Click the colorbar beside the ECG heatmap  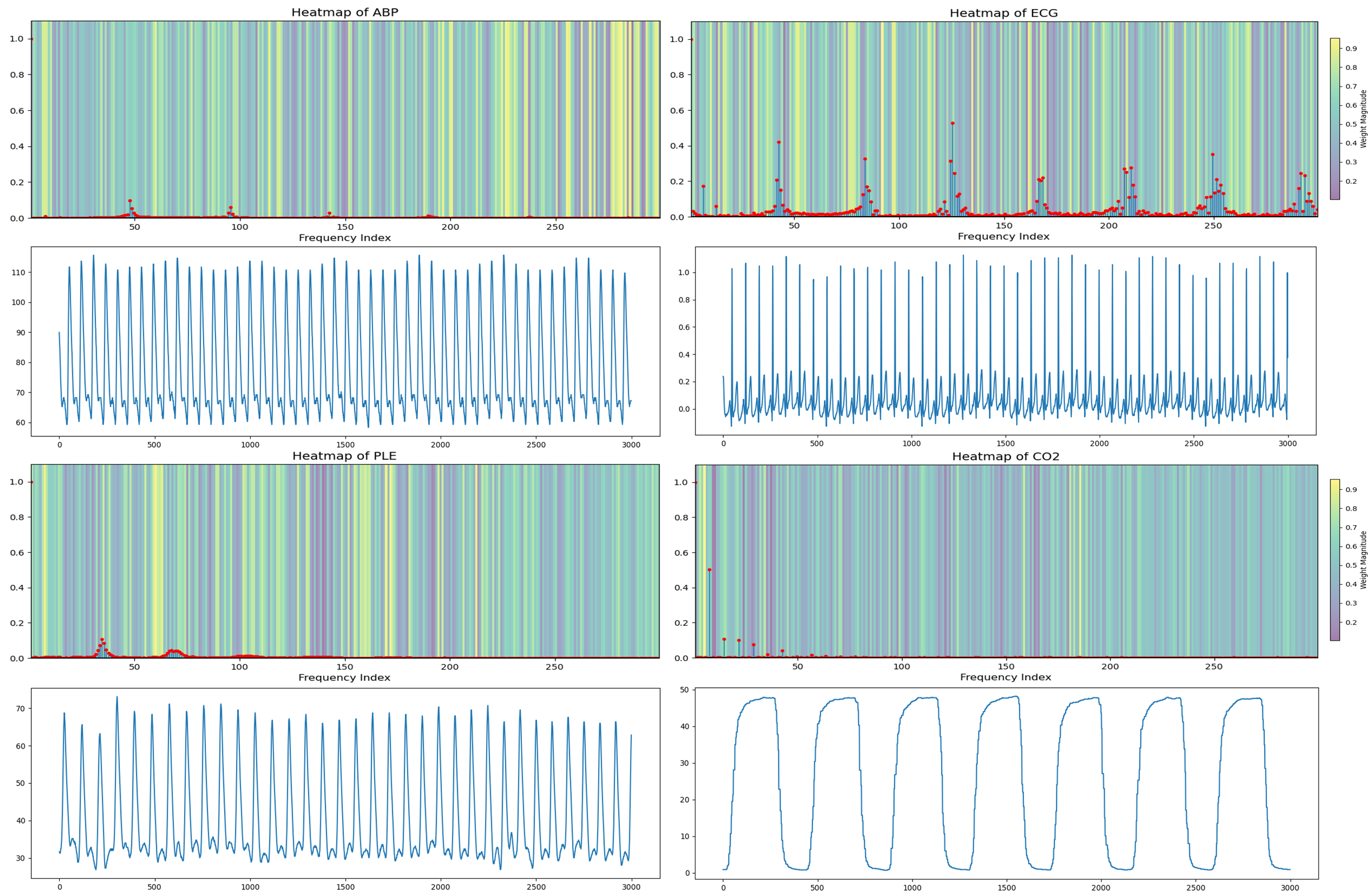click(x=1334, y=118)
